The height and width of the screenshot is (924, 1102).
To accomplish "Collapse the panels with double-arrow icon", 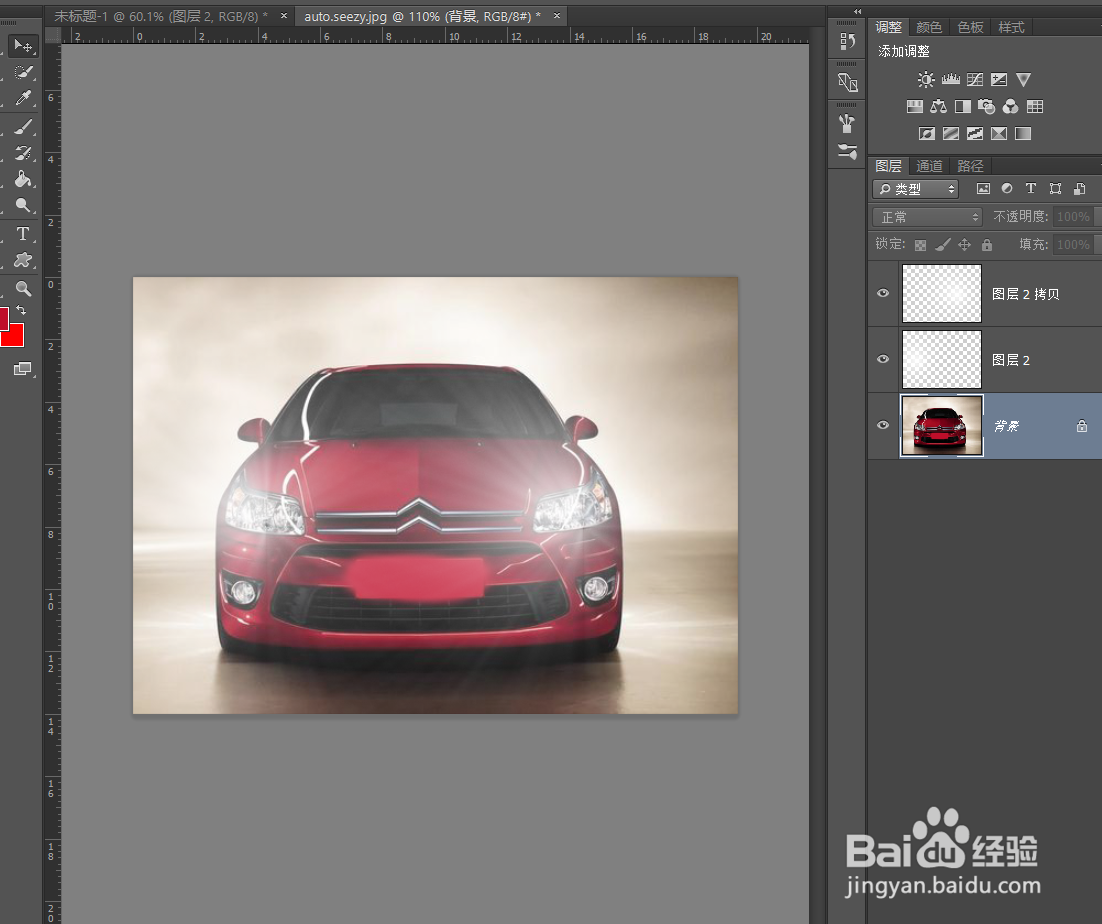I will (x=857, y=11).
